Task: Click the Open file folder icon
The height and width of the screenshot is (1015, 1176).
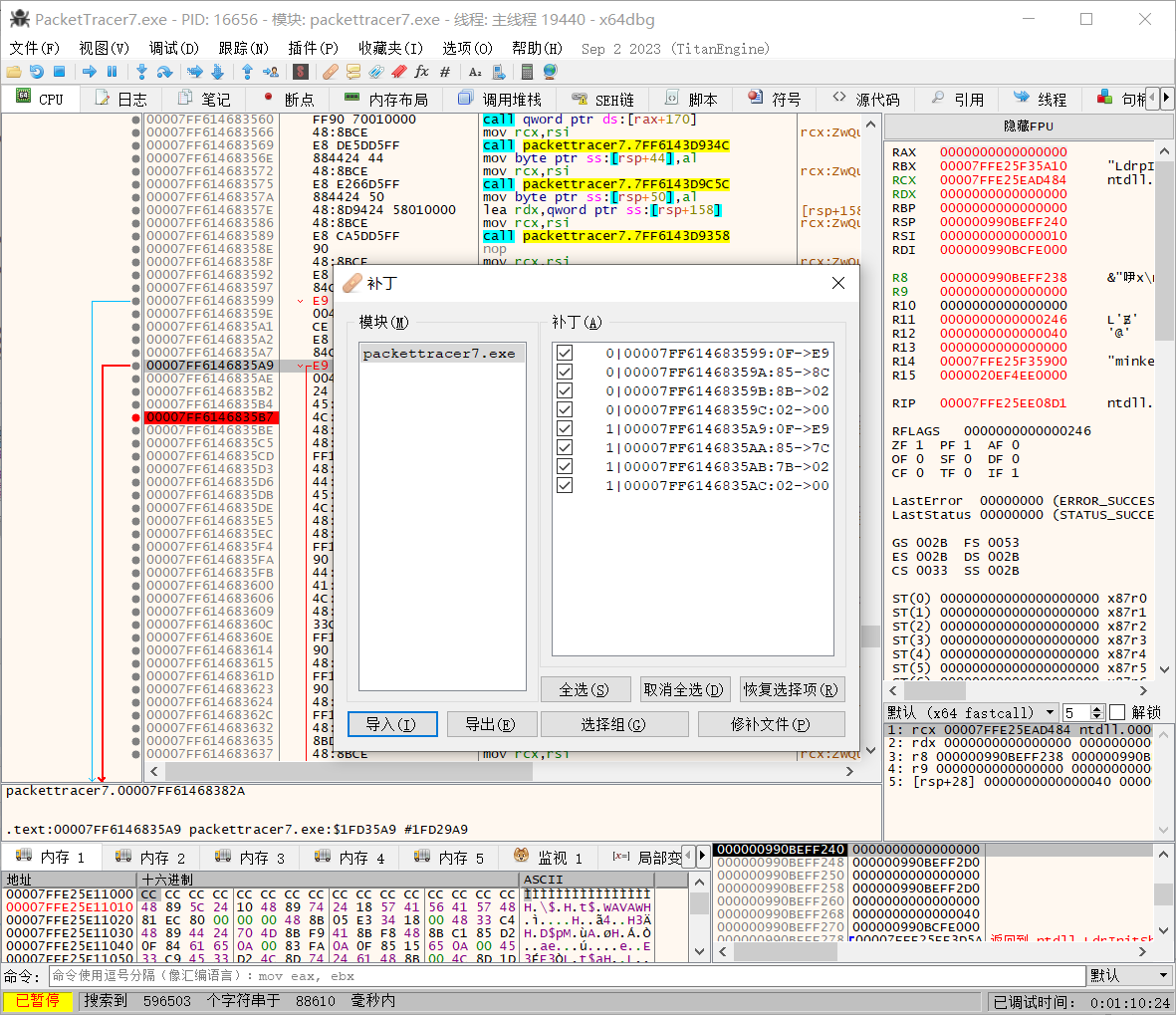Action: 14,72
